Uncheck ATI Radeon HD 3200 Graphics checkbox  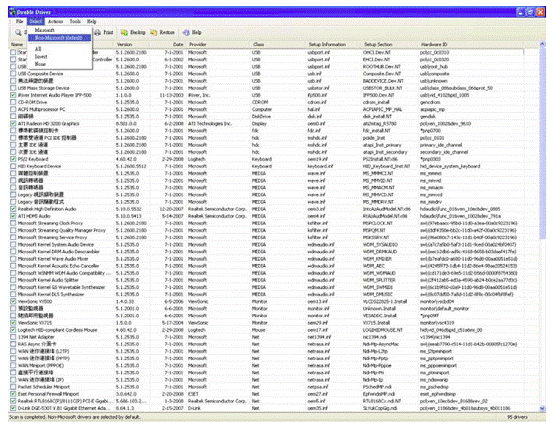tap(13, 124)
